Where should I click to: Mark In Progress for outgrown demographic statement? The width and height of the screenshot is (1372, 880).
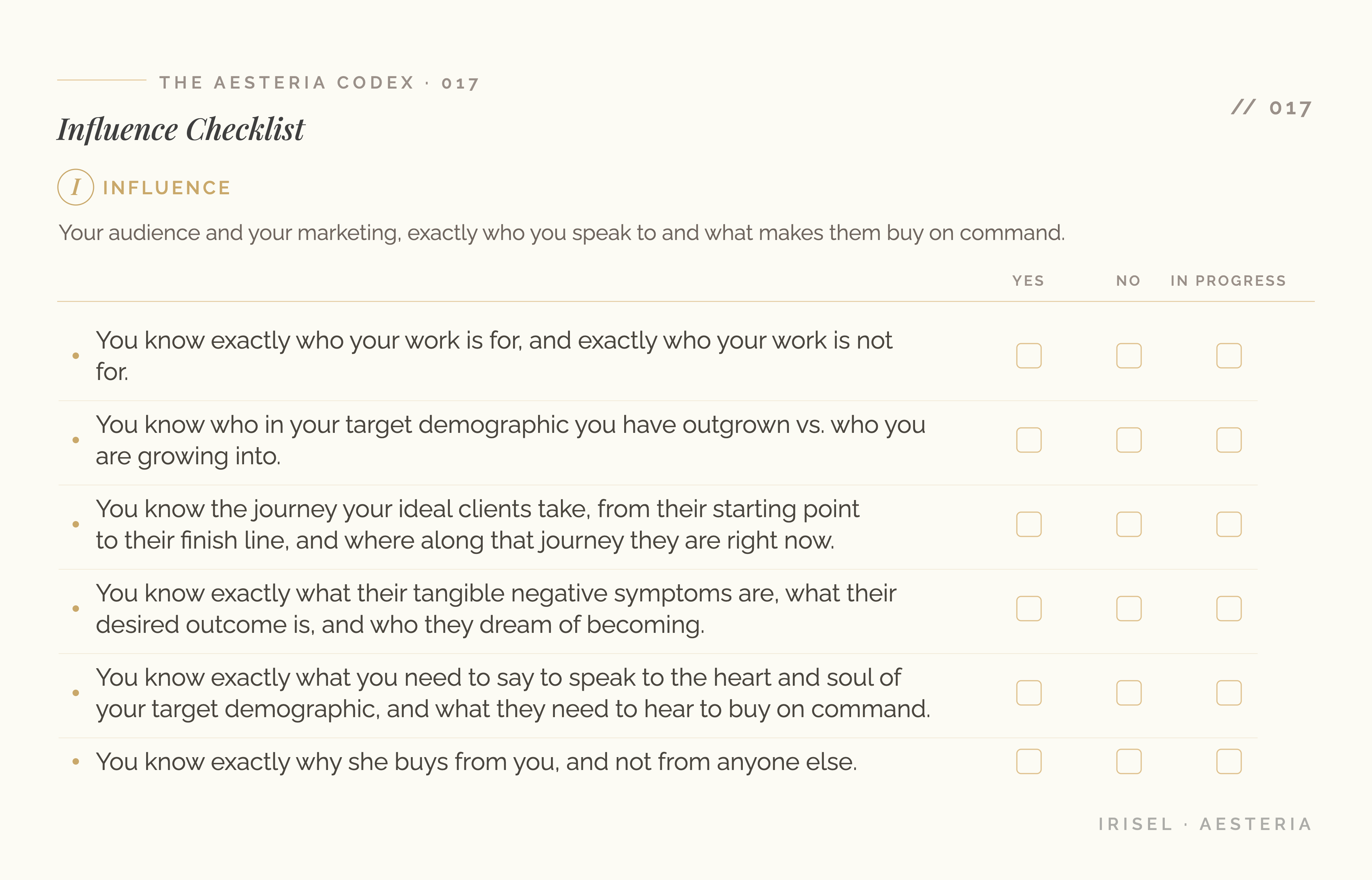(1228, 440)
